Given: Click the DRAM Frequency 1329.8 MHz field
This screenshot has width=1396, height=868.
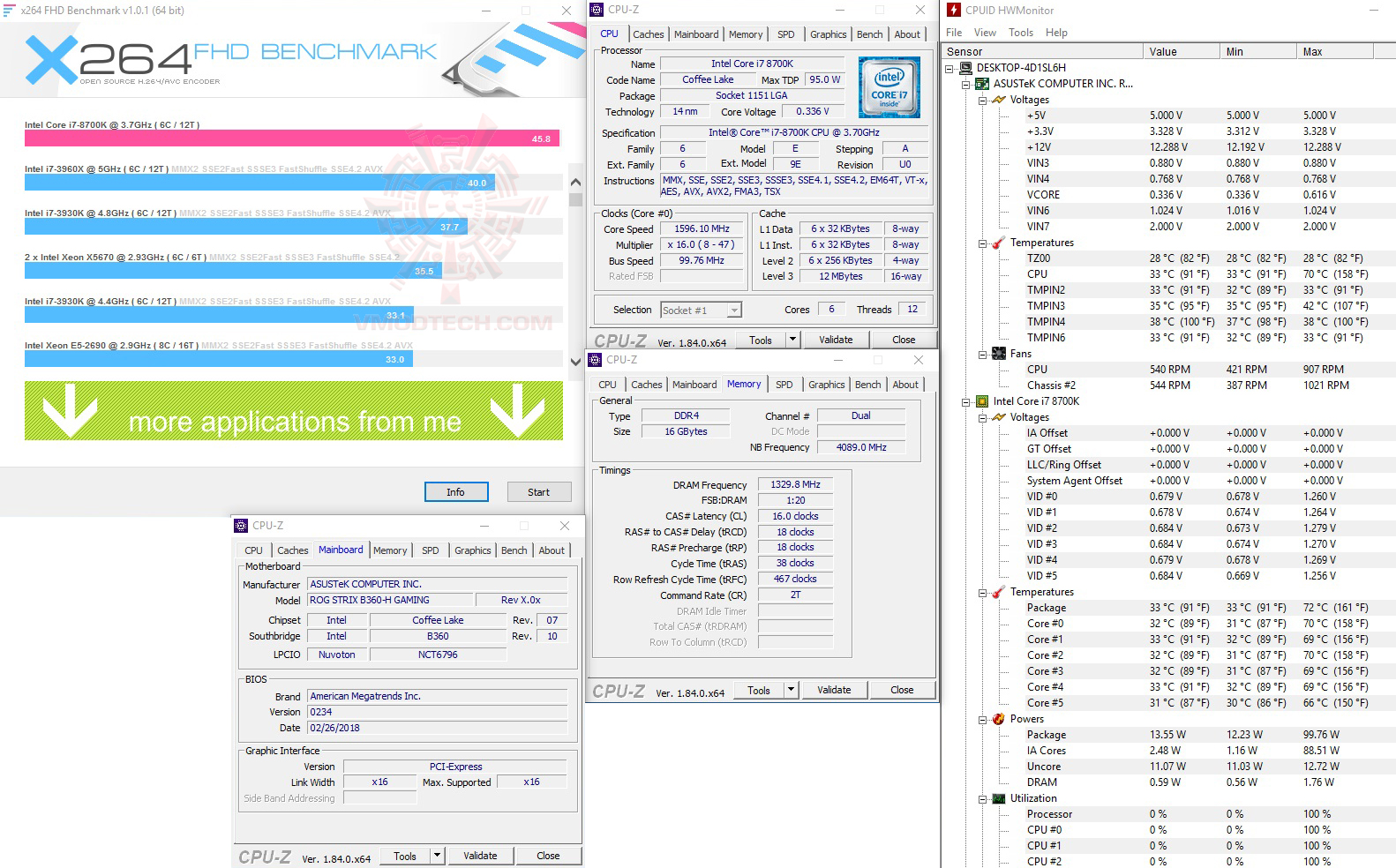Looking at the screenshot, I should (795, 484).
